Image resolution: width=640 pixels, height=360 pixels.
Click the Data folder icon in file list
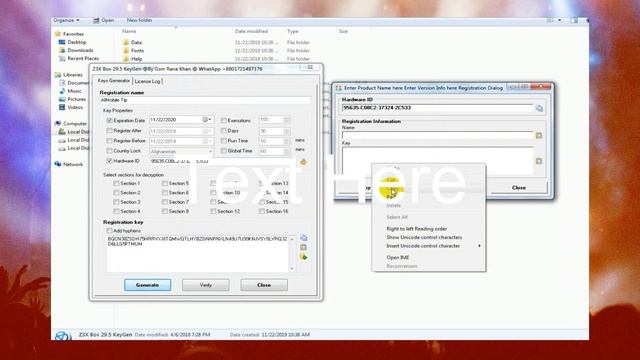[x=126, y=42]
